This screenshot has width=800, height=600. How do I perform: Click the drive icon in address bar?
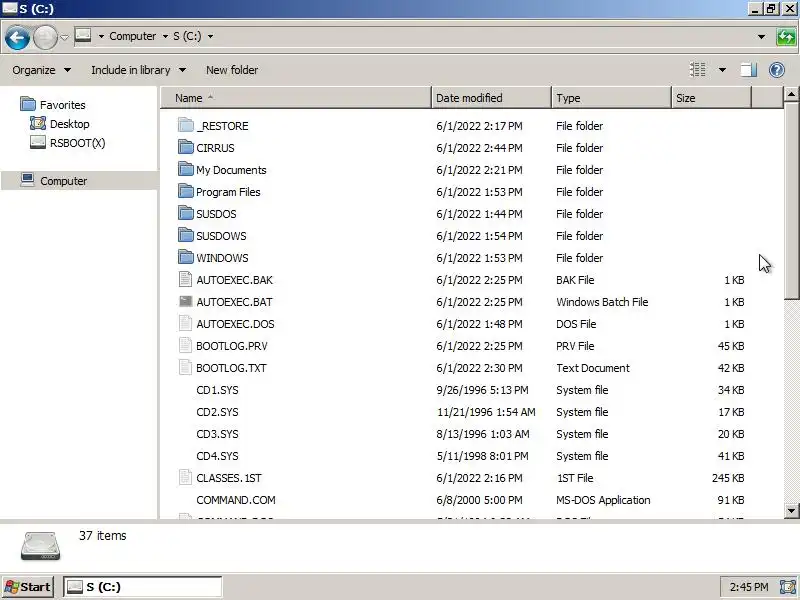pos(83,36)
